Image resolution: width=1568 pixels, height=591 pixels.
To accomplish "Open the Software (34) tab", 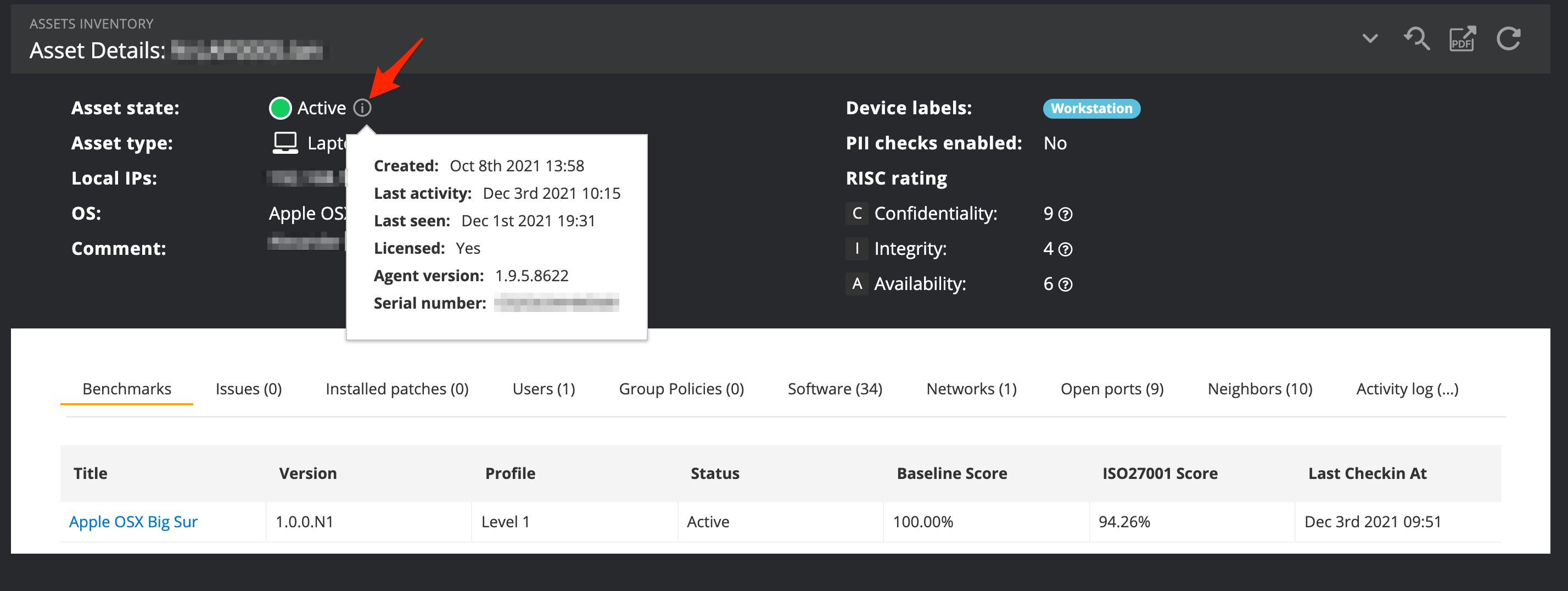I will click(x=835, y=389).
